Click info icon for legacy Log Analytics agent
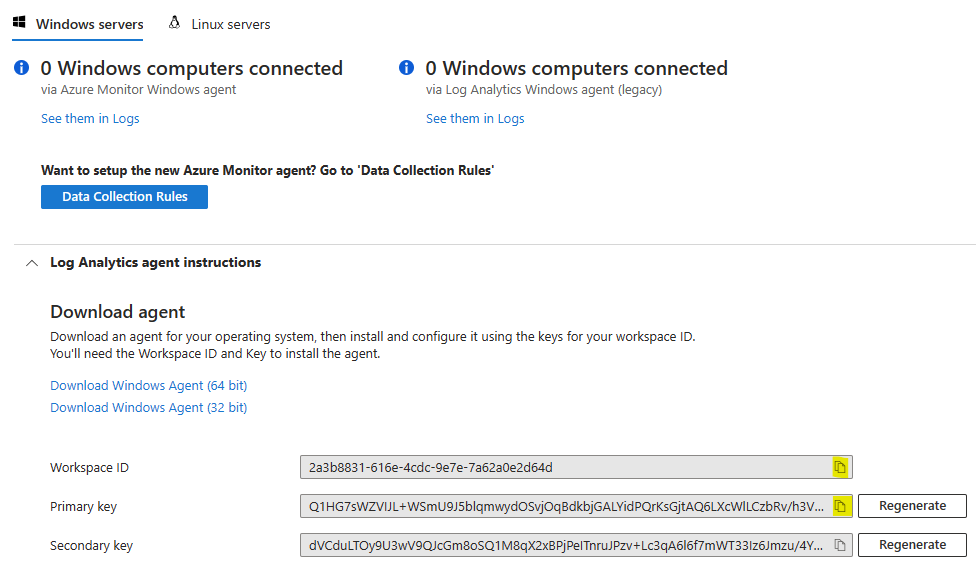Image resolution: width=976 pixels, height=567 pixels. pos(406,68)
